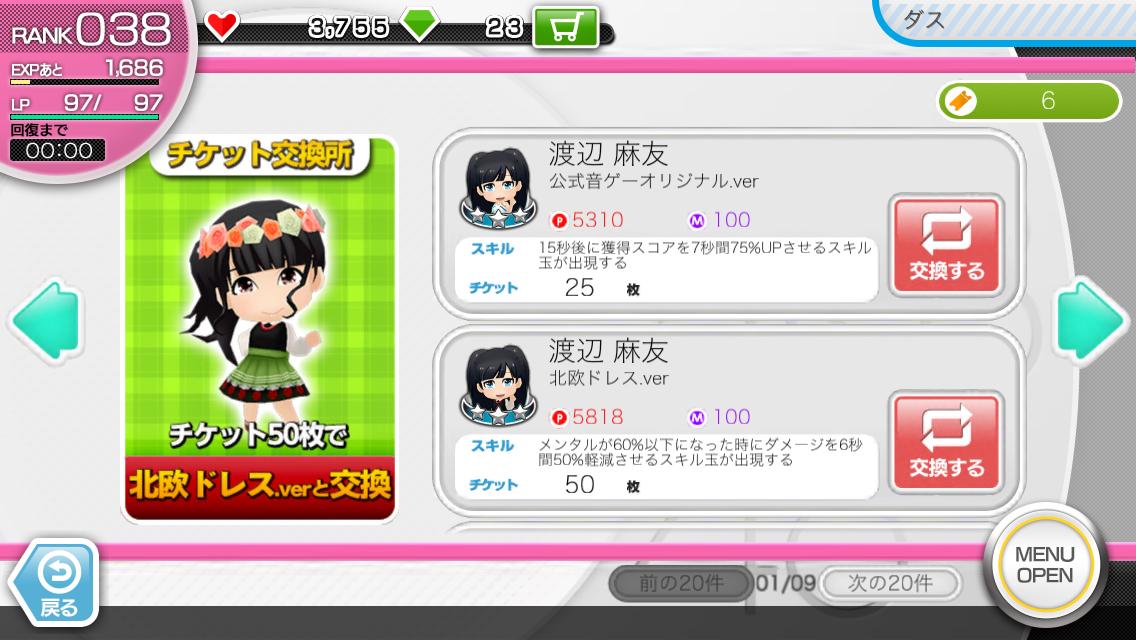1136x640 pixels.
Task: Open the 北欧ドレス.ver promotional banner image
Action: pos(260,330)
